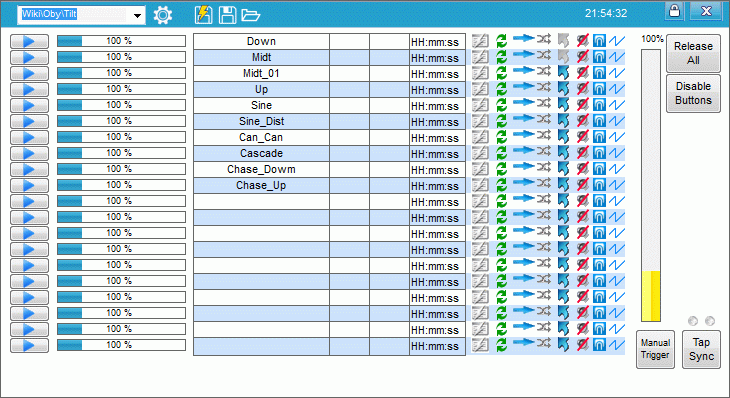Click the quick save lightning disk icon
Image resolution: width=730 pixels, height=398 pixels.
point(203,15)
